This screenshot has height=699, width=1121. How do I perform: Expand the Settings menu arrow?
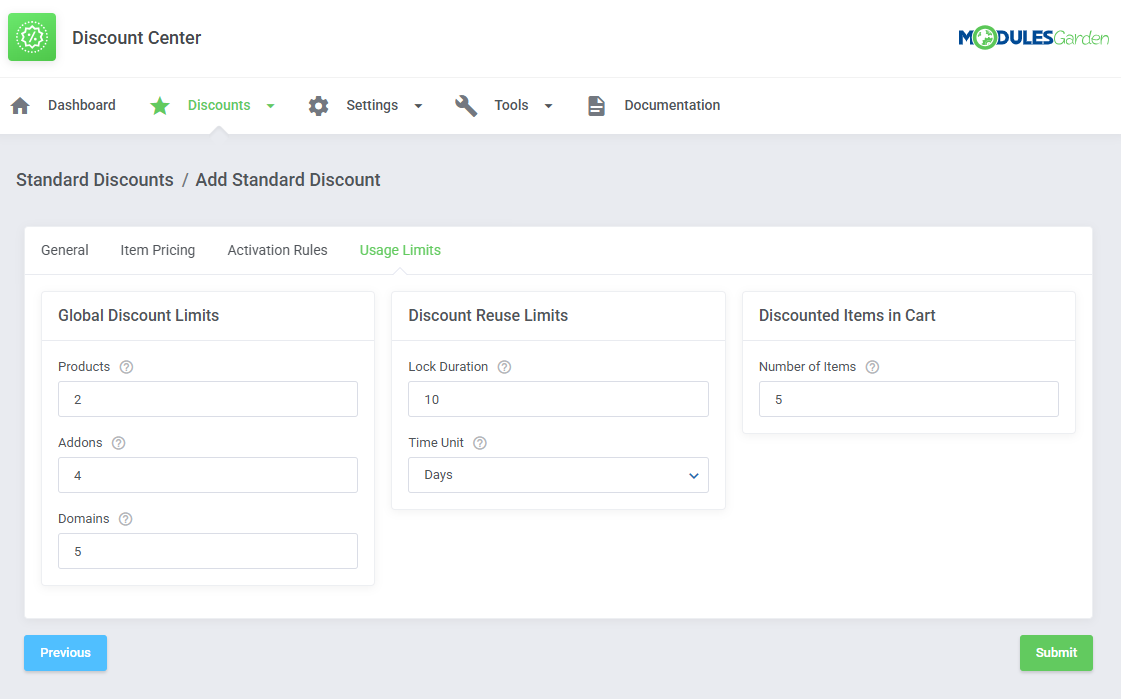(418, 106)
